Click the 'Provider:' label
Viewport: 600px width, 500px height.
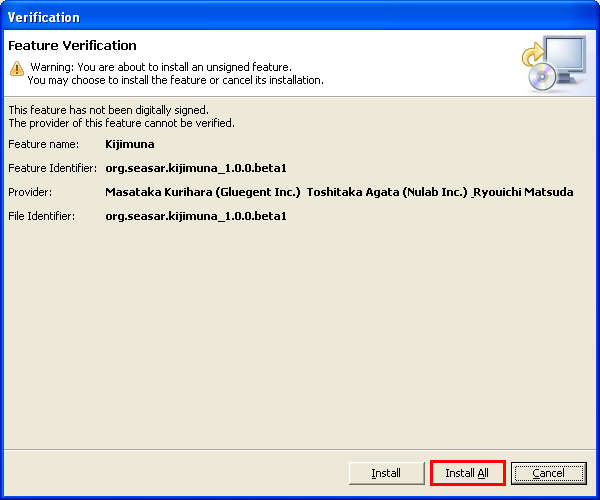tap(30, 192)
